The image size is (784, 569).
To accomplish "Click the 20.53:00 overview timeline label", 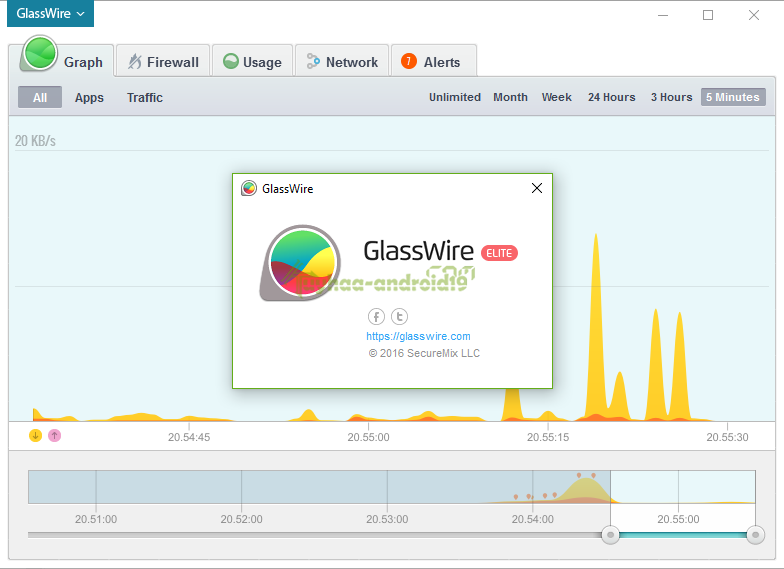I will [x=387, y=519].
